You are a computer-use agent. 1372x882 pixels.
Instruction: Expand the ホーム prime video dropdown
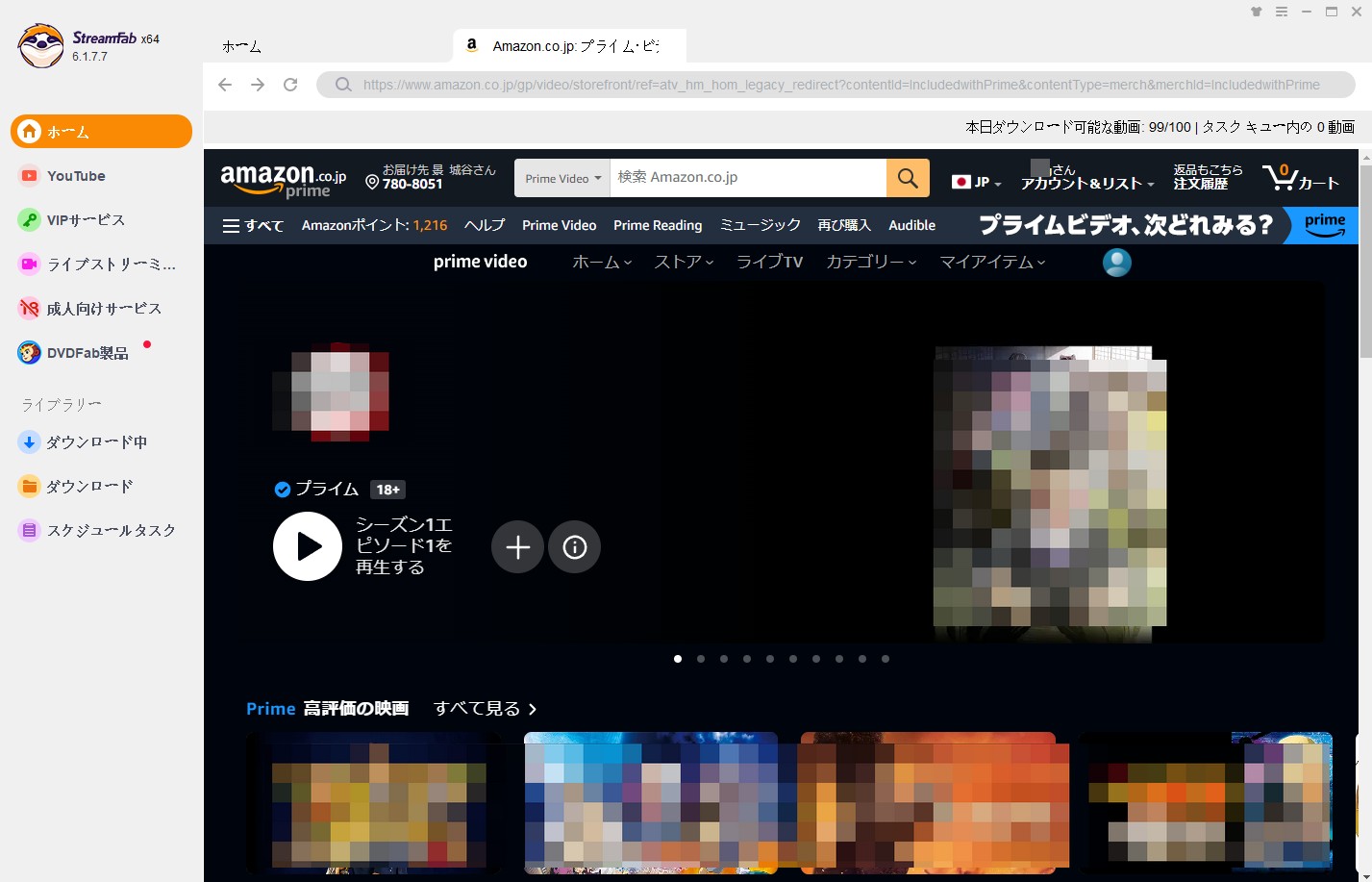pos(602,262)
